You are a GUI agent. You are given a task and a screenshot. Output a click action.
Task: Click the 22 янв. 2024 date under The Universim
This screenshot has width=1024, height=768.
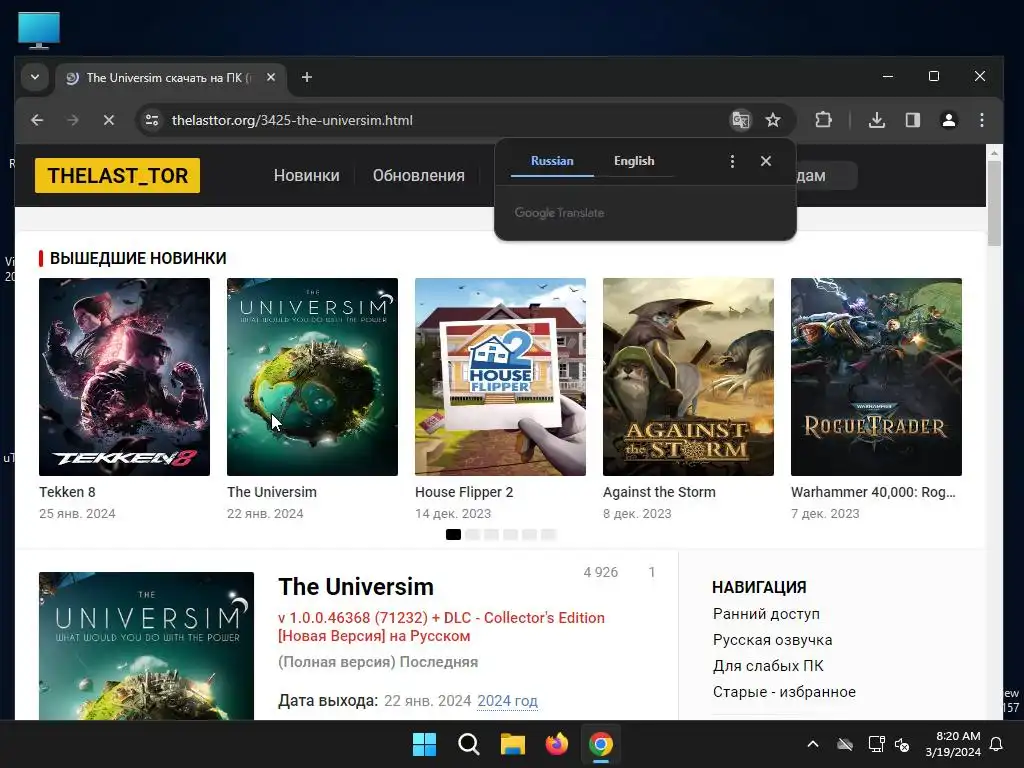[265, 514]
